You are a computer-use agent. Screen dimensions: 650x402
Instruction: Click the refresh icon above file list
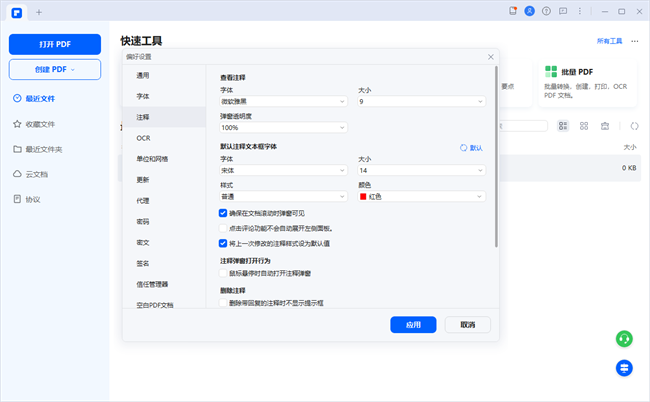click(x=633, y=126)
